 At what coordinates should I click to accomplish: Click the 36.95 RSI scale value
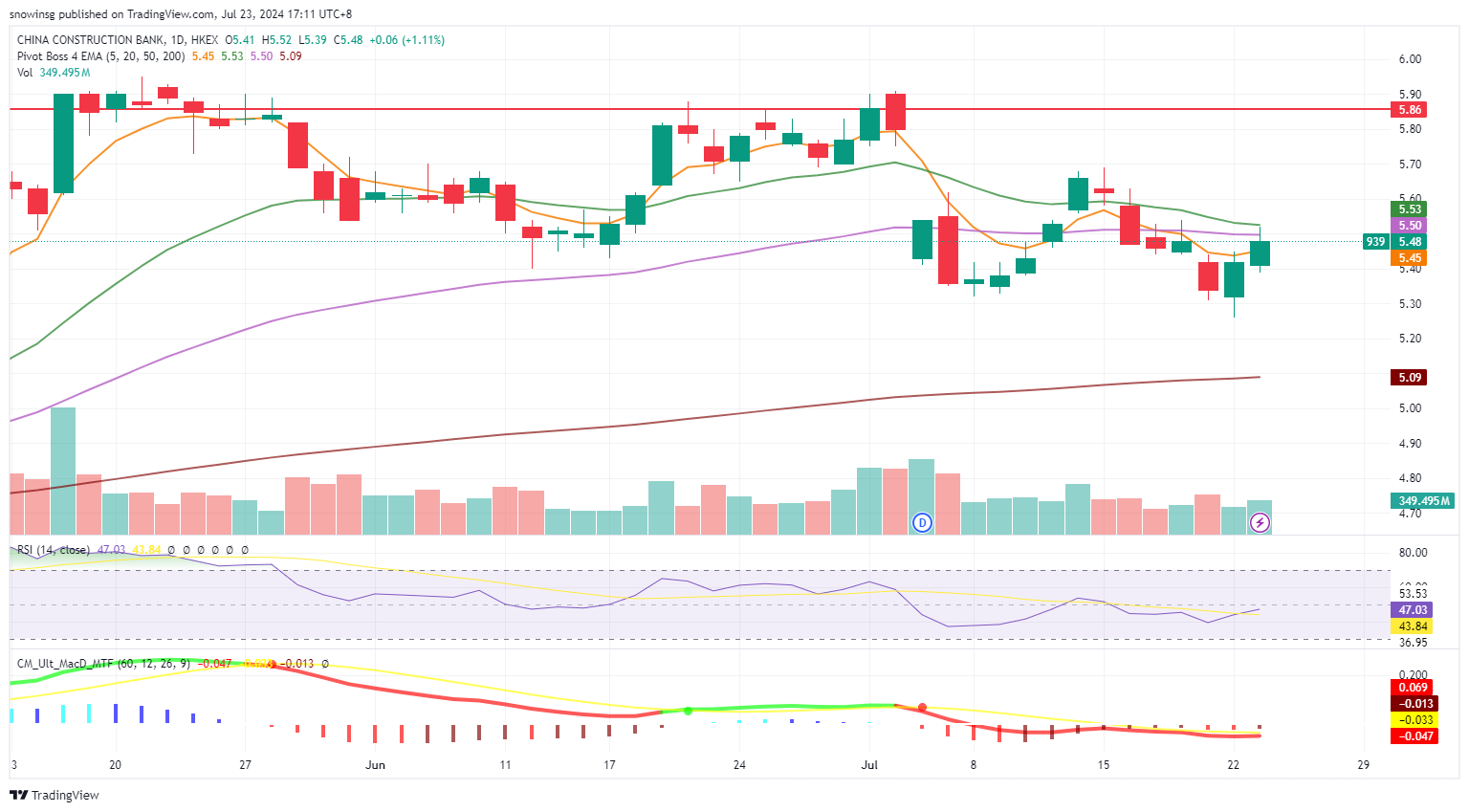(x=1413, y=643)
